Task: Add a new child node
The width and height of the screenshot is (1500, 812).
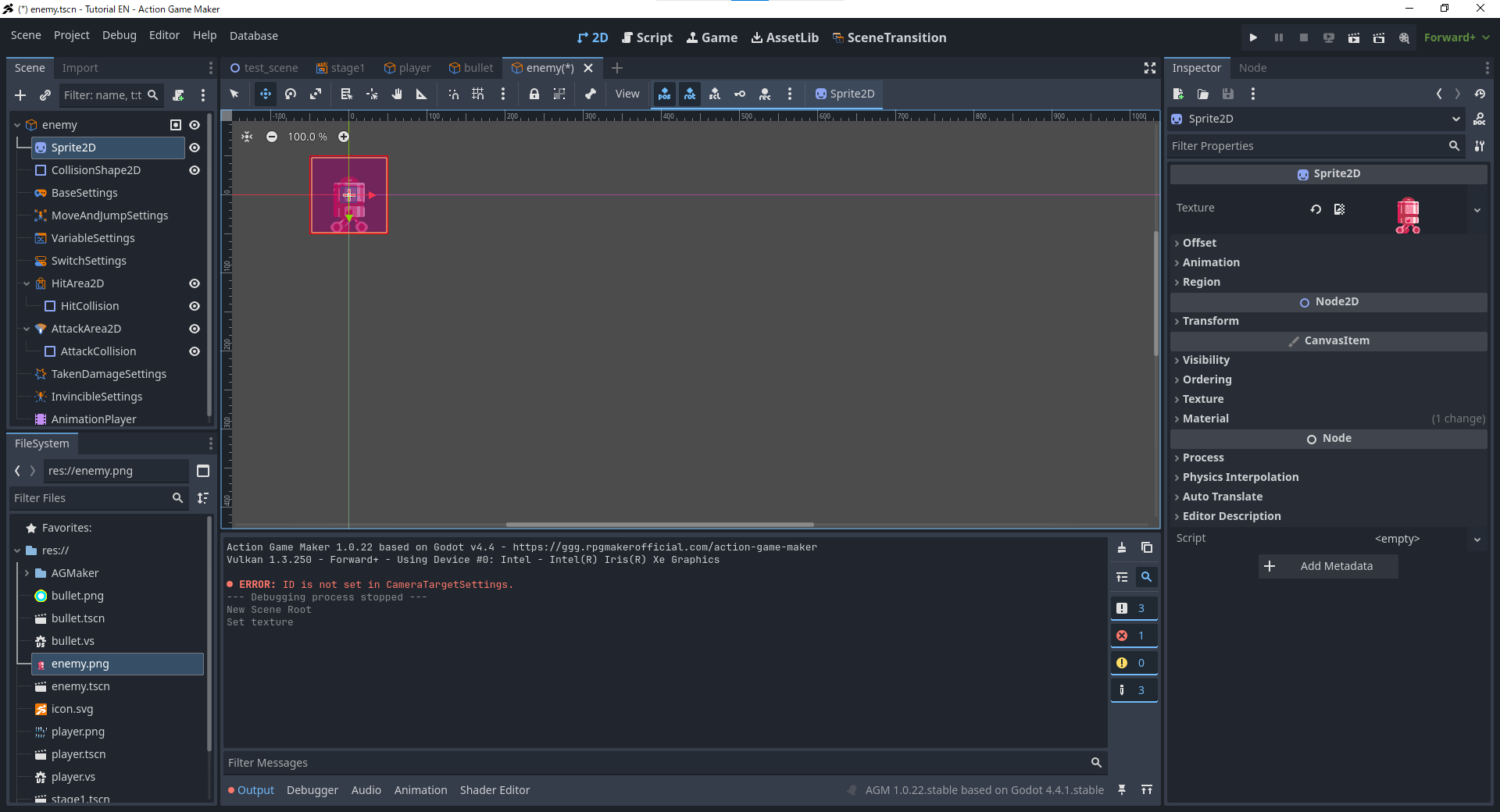Action: (x=20, y=95)
